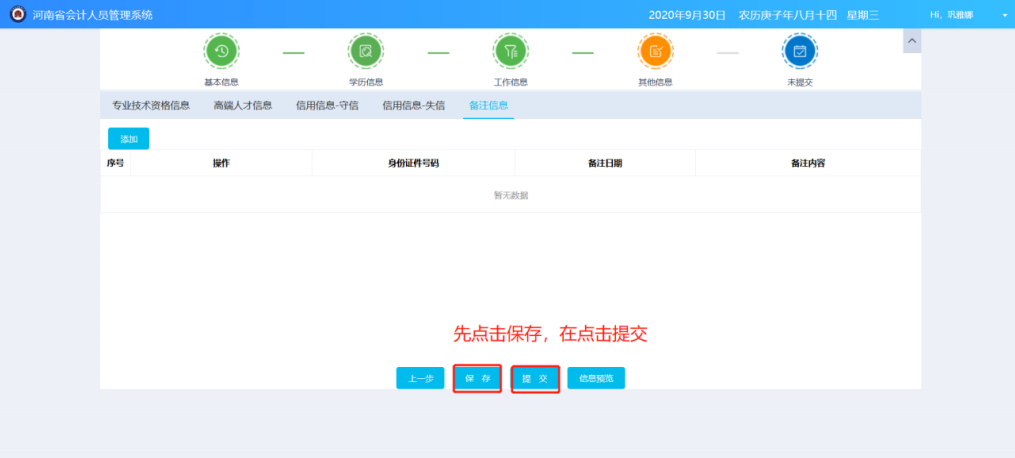Open the 信用信息-守信 tab
1015x458 pixels.
pyautogui.click(x=327, y=105)
